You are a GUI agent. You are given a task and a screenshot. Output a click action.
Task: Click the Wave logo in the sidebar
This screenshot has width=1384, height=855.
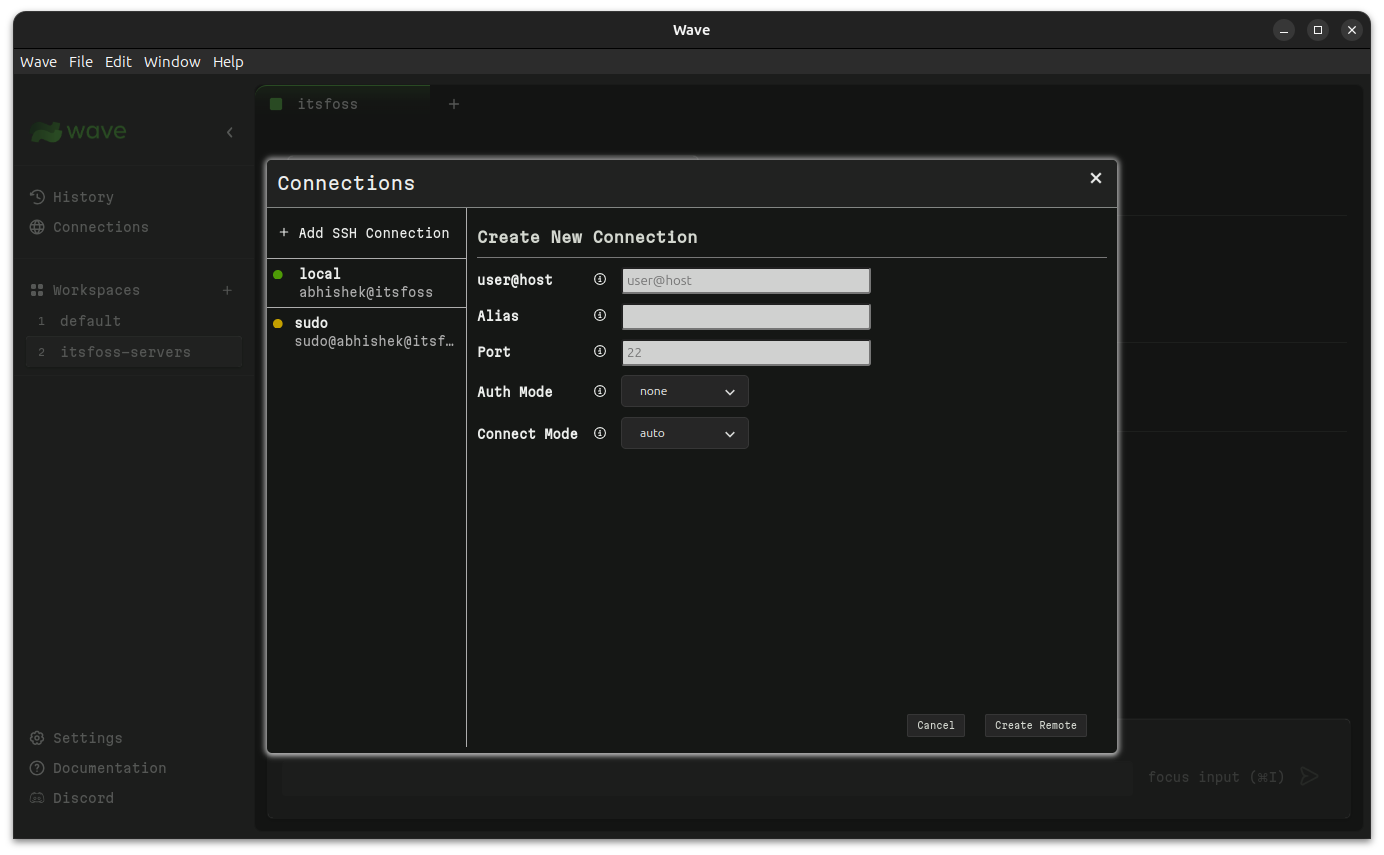click(x=78, y=131)
